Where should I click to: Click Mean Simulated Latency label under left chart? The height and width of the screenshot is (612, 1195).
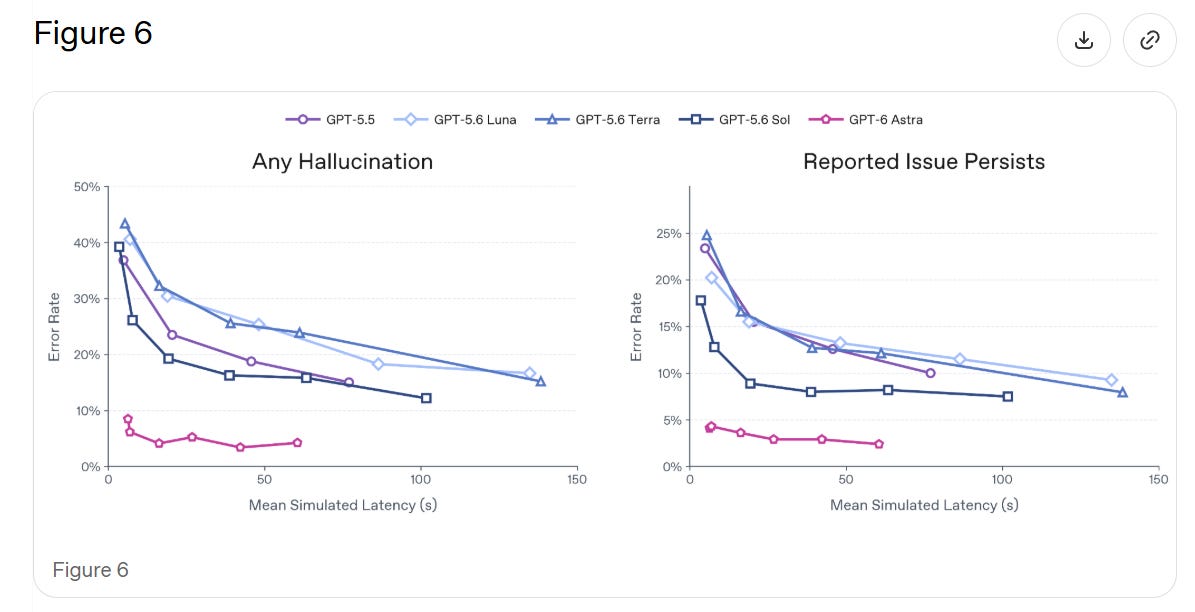343,505
